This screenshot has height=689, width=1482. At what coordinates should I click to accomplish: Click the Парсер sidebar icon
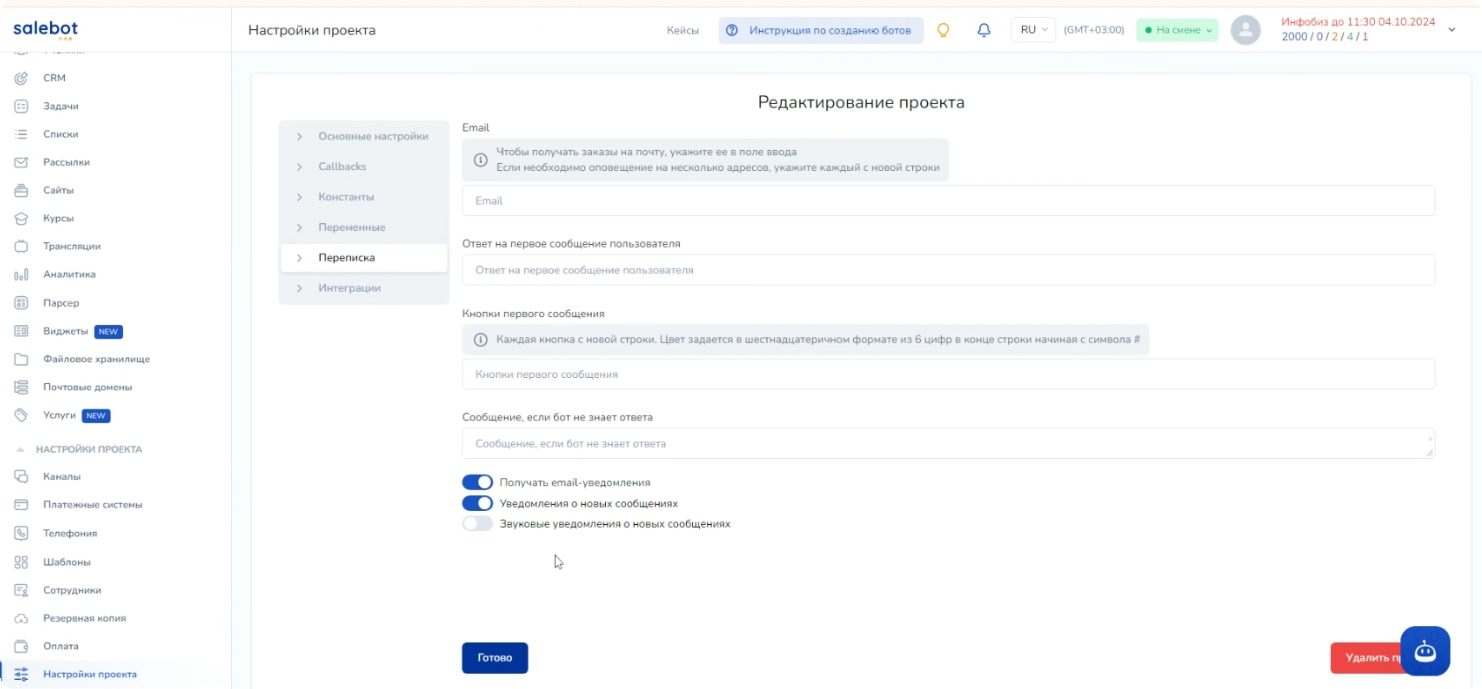pyautogui.click(x=21, y=303)
